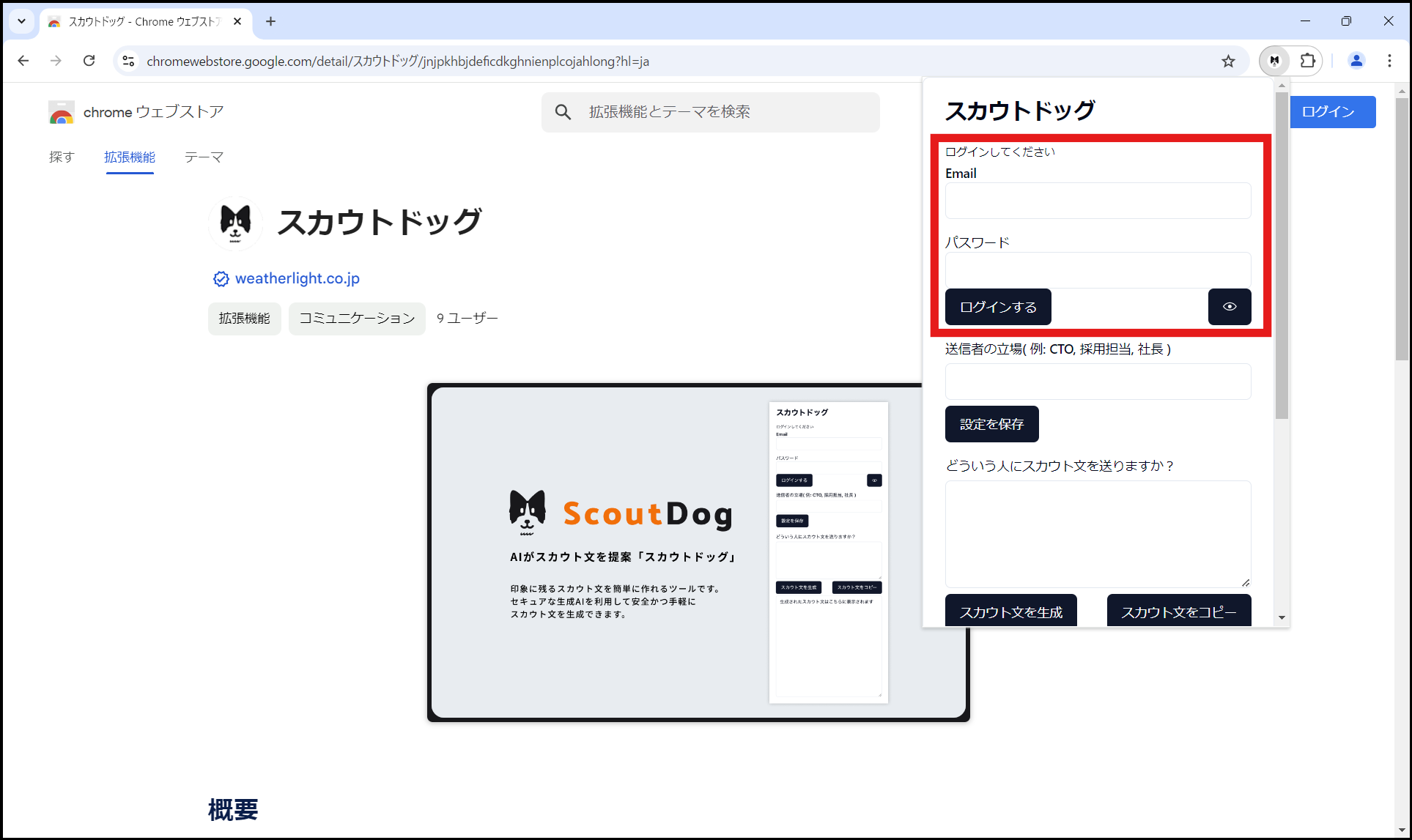Image resolution: width=1412 pixels, height=840 pixels.
Task: Open the Chrome profile avatar
Action: tap(1356, 61)
